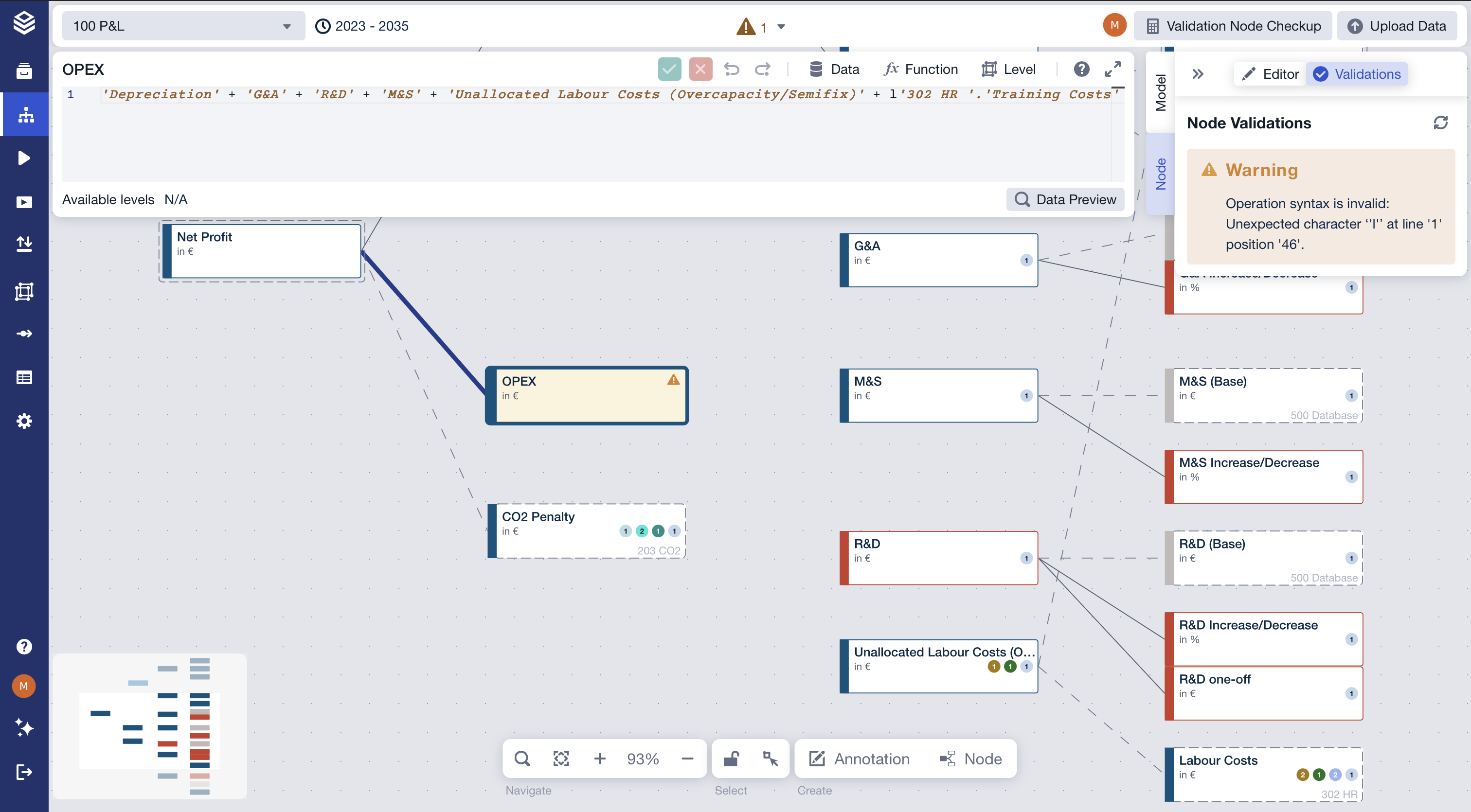This screenshot has height=812, width=1471.
Task: Refresh the Node Validations panel
Action: pyautogui.click(x=1440, y=123)
